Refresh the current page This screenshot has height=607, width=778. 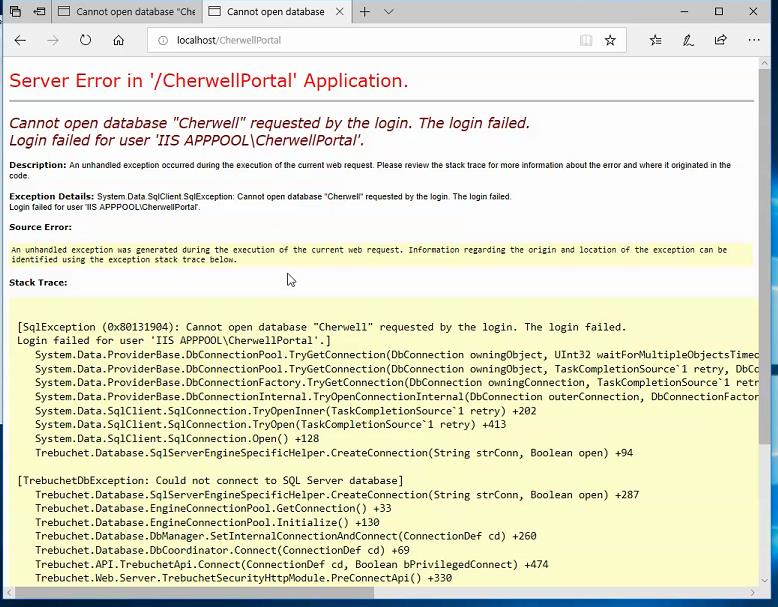(86, 40)
